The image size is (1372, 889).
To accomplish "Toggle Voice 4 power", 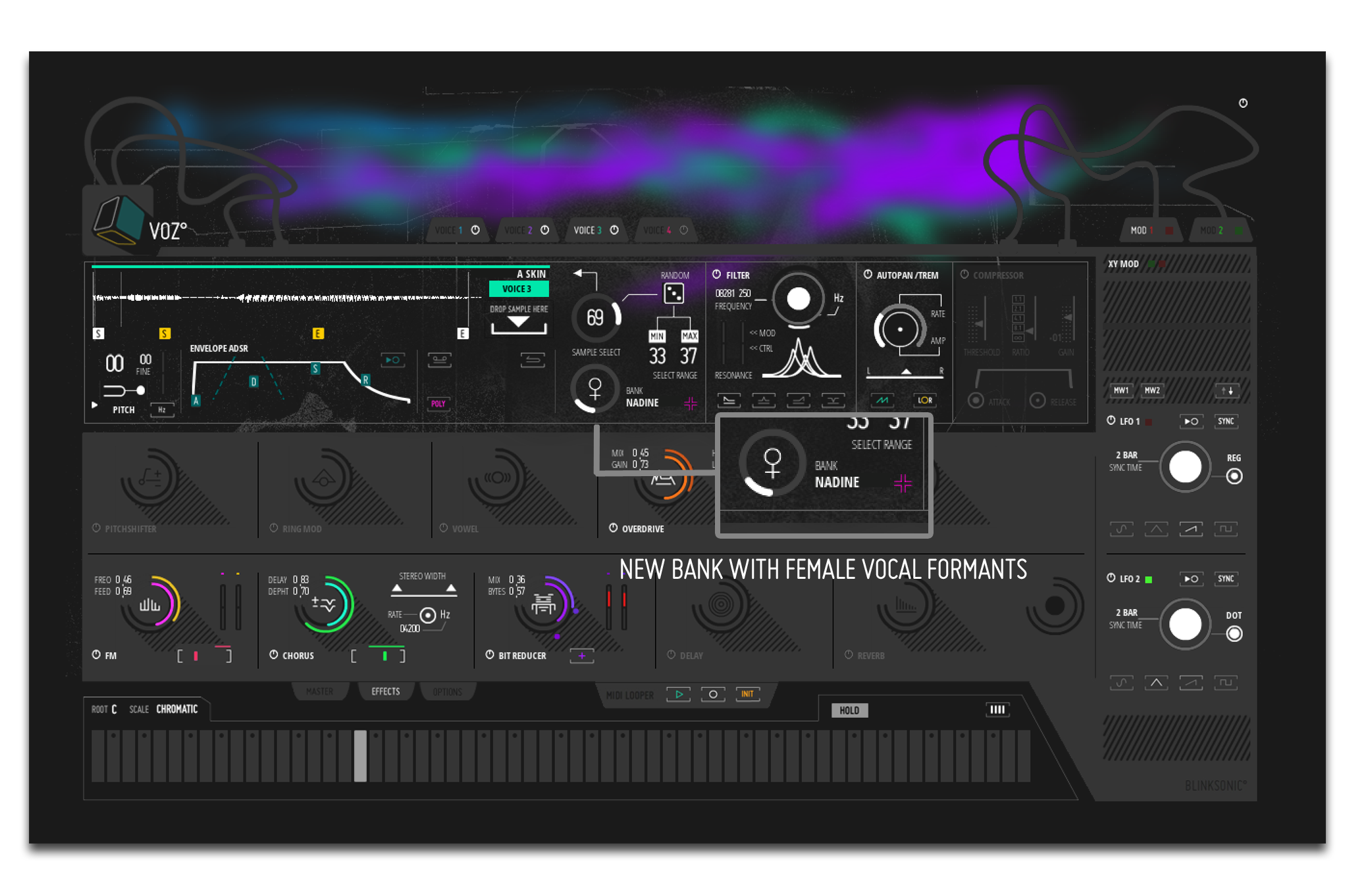I will pos(683,230).
